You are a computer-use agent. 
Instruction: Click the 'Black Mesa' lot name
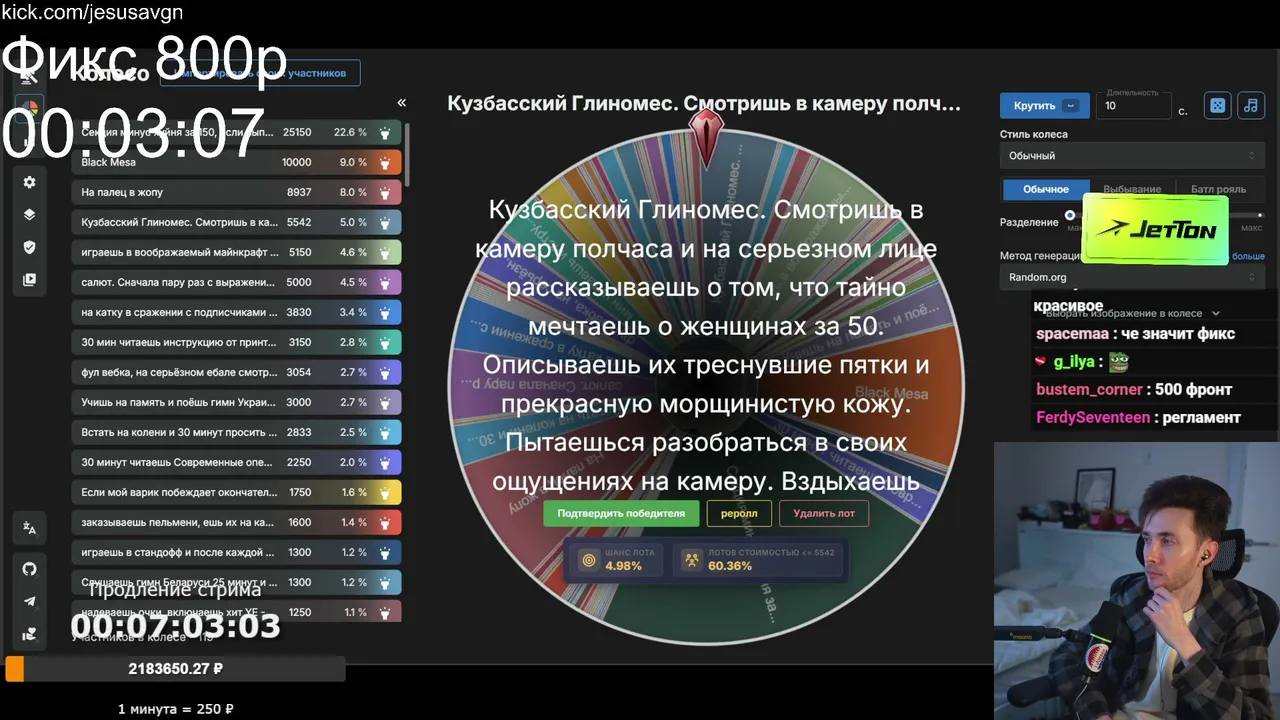109,162
